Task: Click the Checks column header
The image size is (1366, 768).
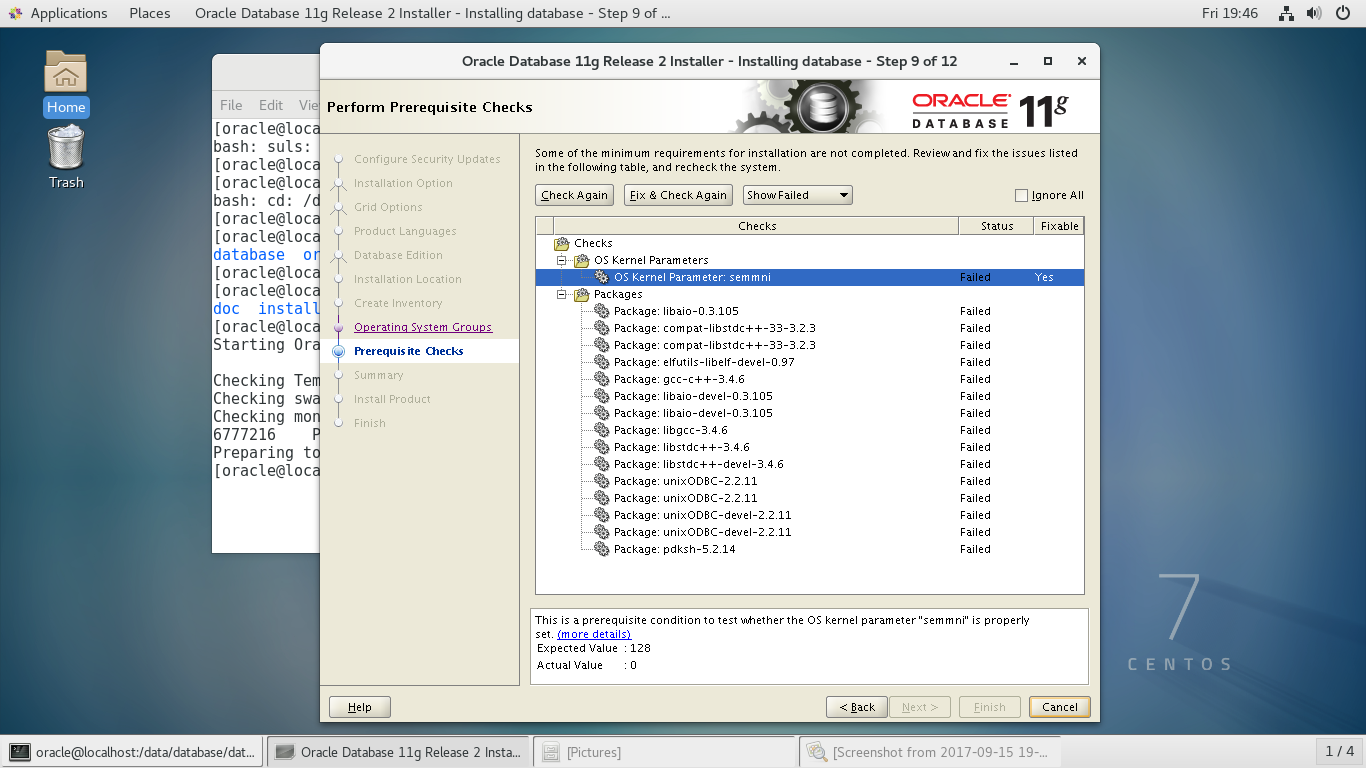Action: point(756,226)
